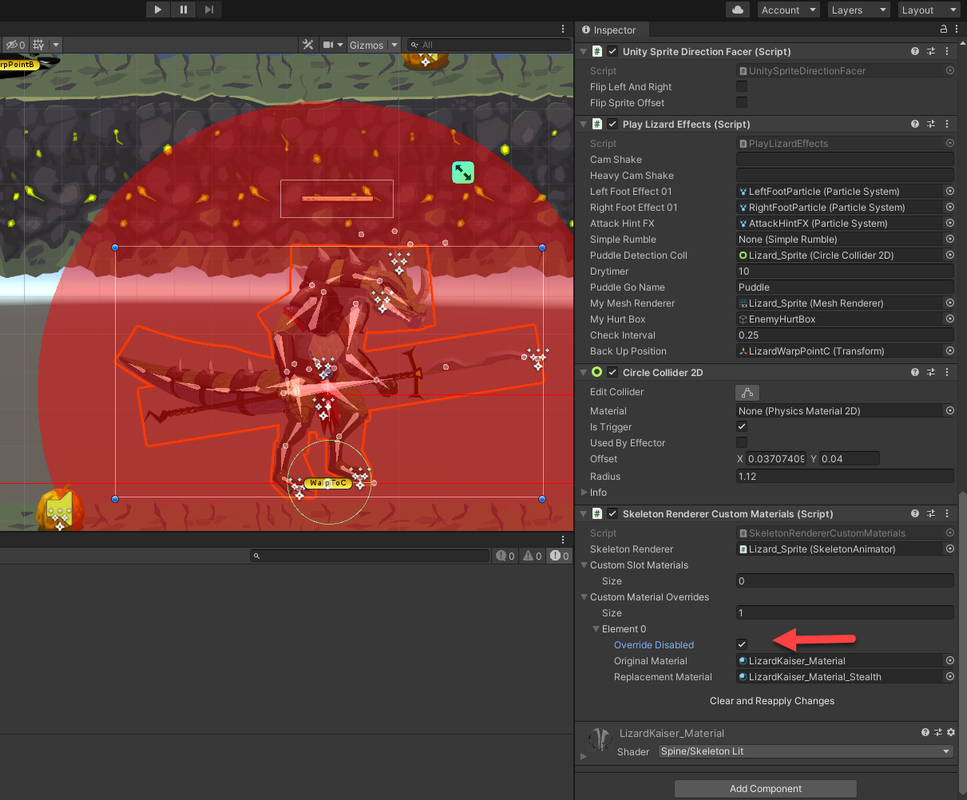Open object picker for Attack Hint FX
The image size is (967, 800).
click(x=950, y=223)
